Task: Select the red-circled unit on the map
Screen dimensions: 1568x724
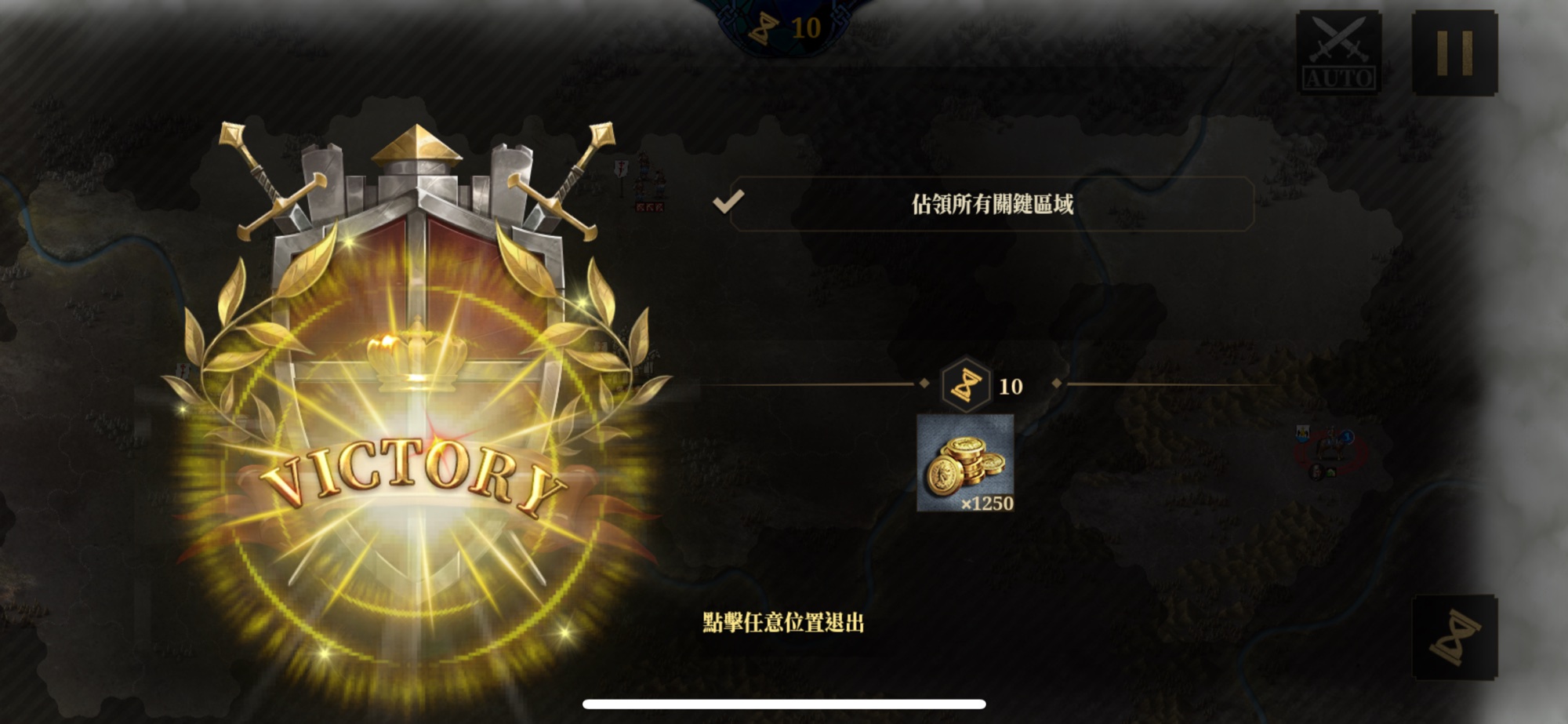Action: pos(1330,453)
